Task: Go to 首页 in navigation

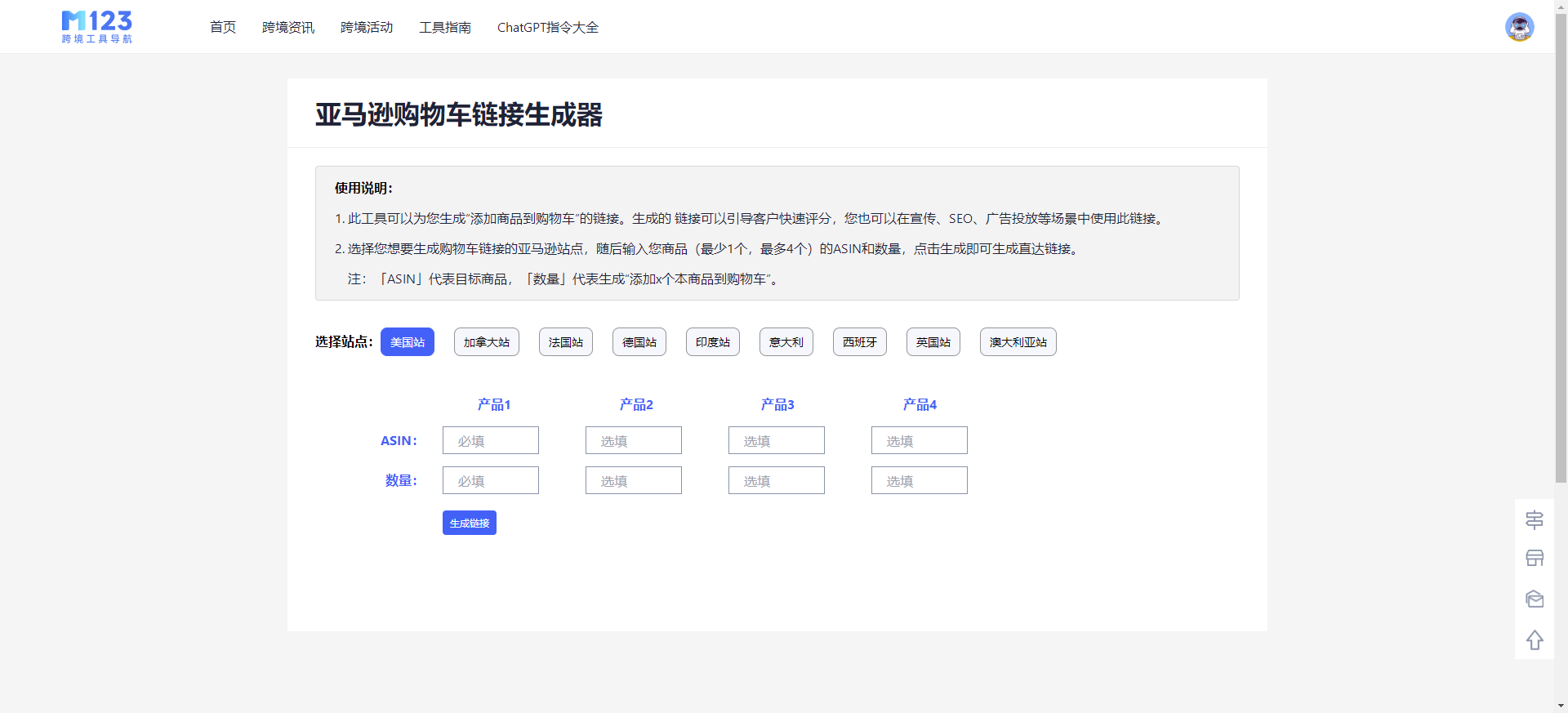Action: point(223,27)
